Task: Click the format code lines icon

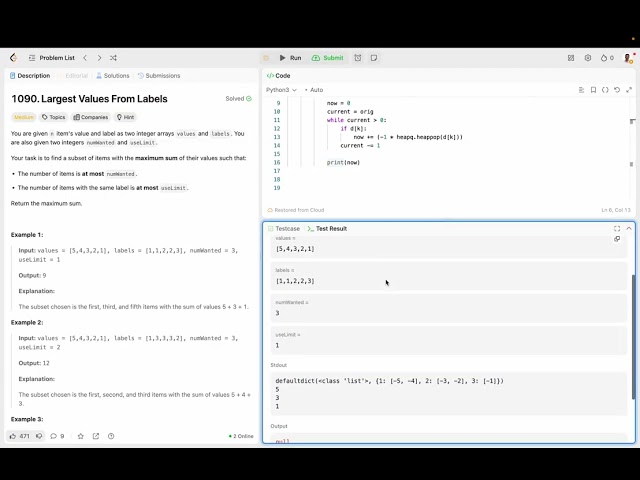Action: [581, 90]
